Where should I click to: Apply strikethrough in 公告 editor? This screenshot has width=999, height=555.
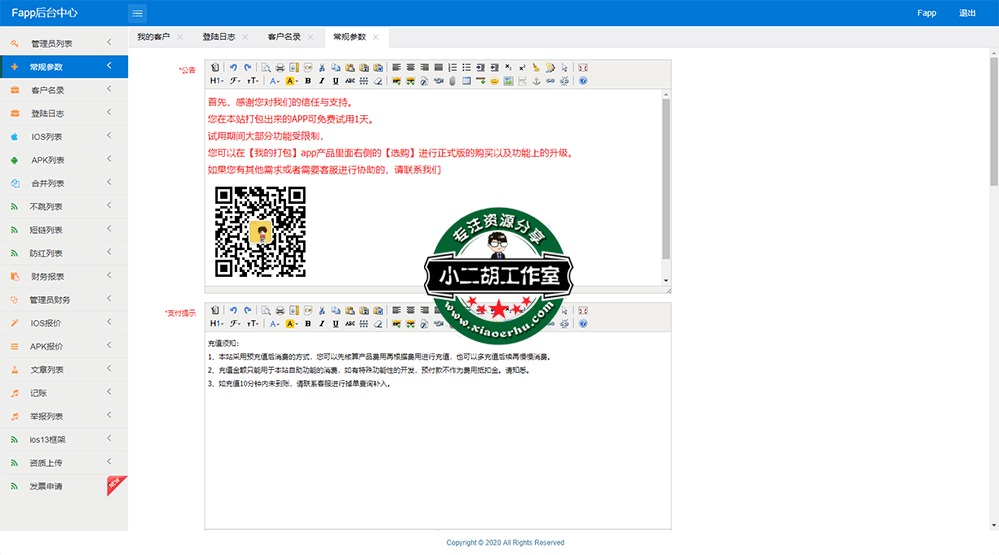[350, 81]
